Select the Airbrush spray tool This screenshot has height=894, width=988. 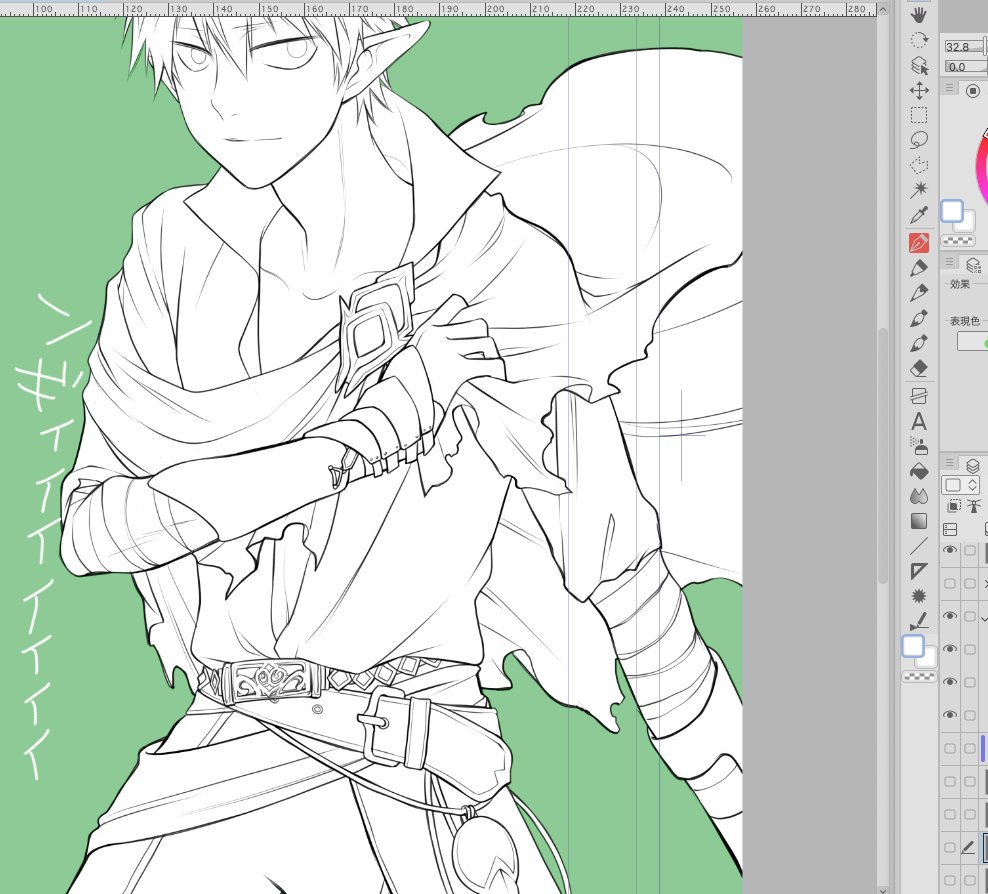point(919,446)
